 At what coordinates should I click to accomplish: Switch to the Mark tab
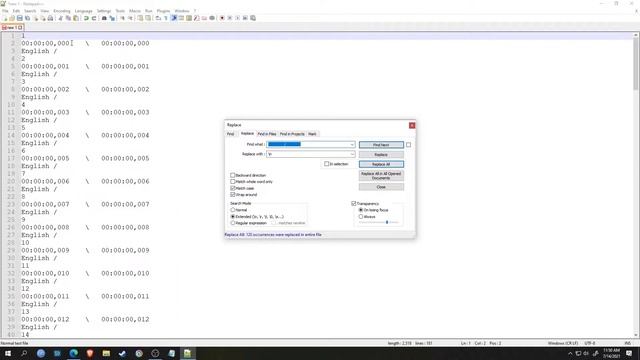(x=312, y=134)
